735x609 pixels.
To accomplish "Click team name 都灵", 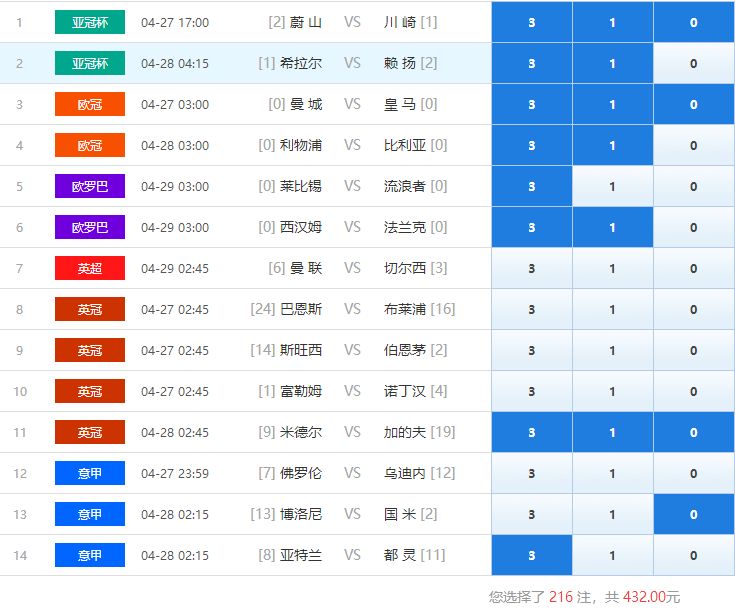I will tap(400, 556).
